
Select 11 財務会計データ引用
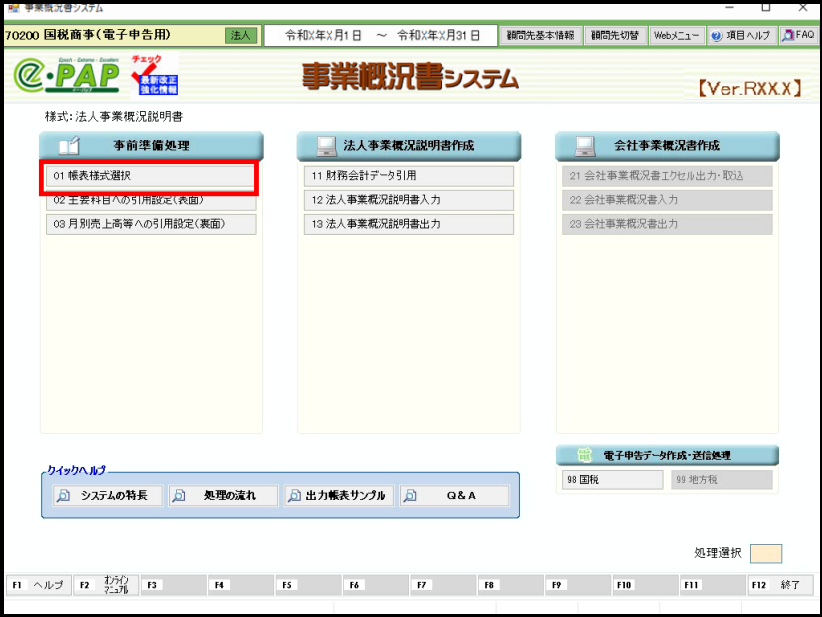[408, 176]
